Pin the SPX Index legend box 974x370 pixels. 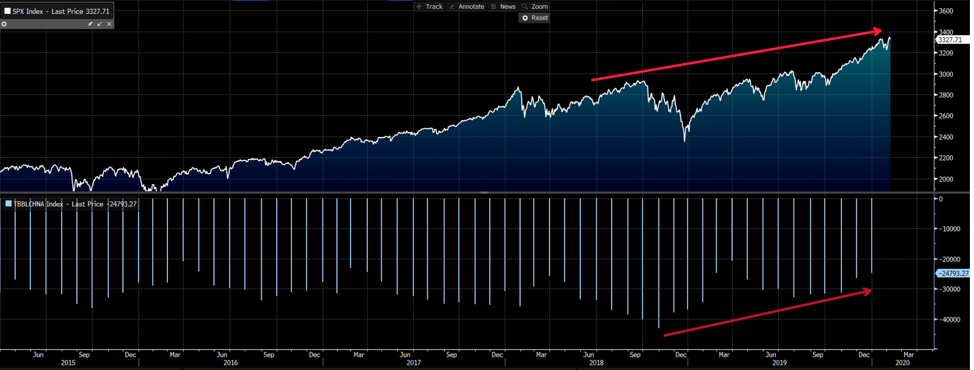[x=90, y=24]
